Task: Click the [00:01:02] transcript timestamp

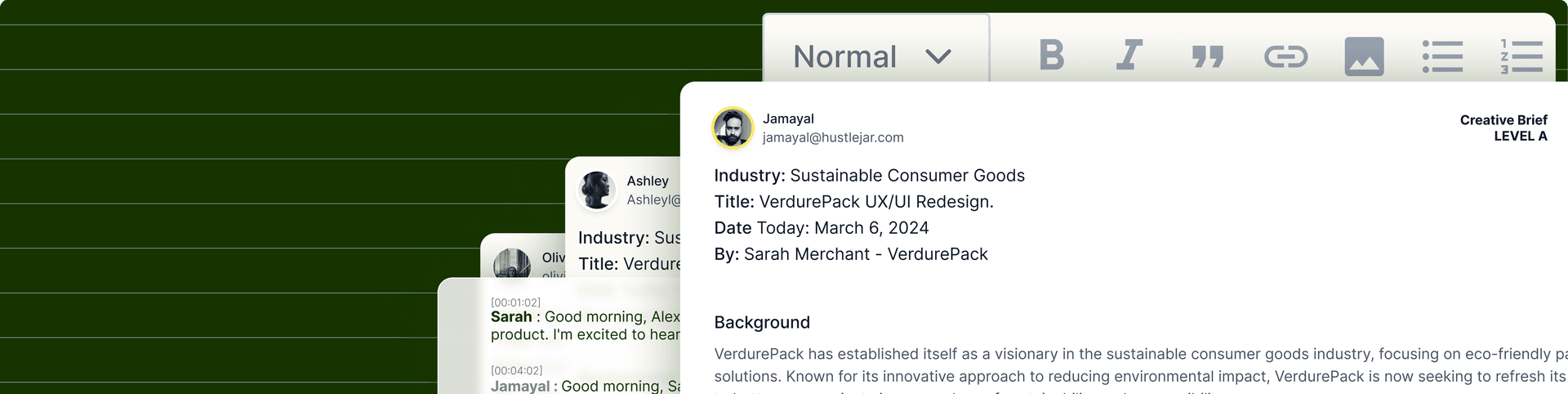Action: click(515, 302)
